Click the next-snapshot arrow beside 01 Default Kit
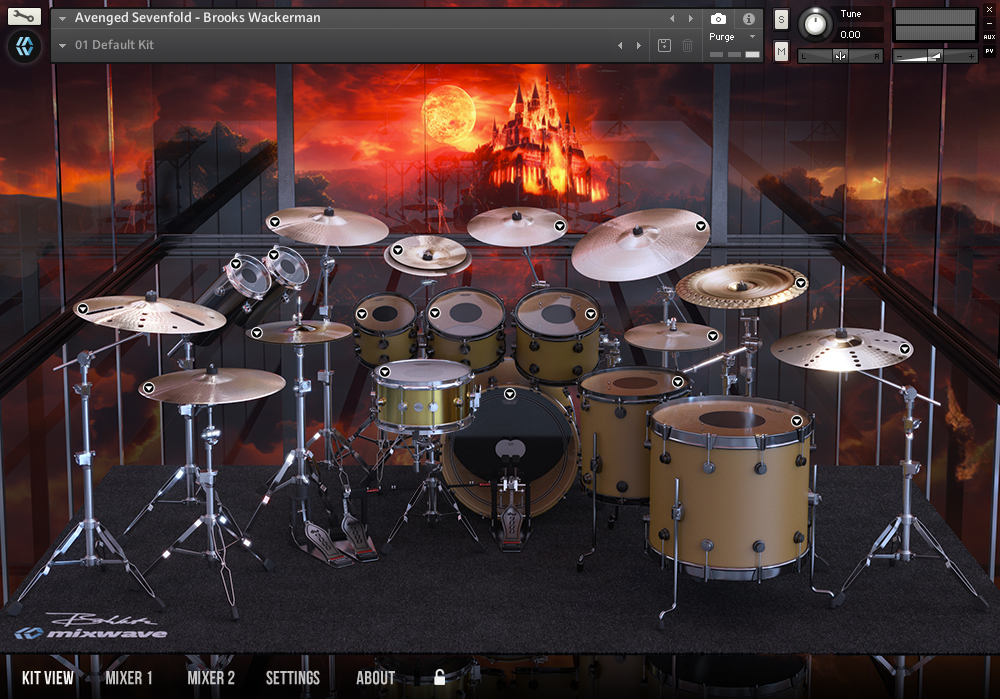The width and height of the screenshot is (1000, 699). (638, 45)
